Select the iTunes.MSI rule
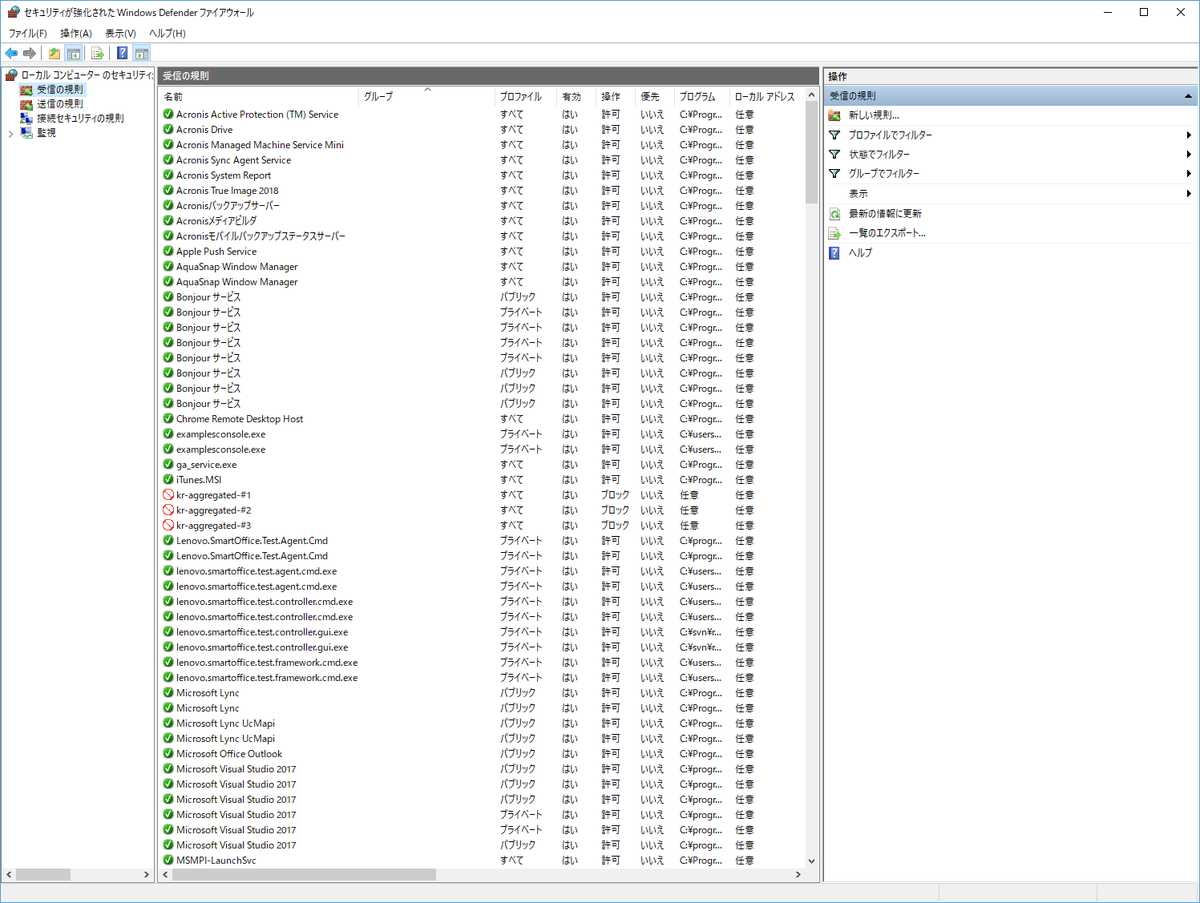Image resolution: width=1200 pixels, height=903 pixels. (199, 480)
